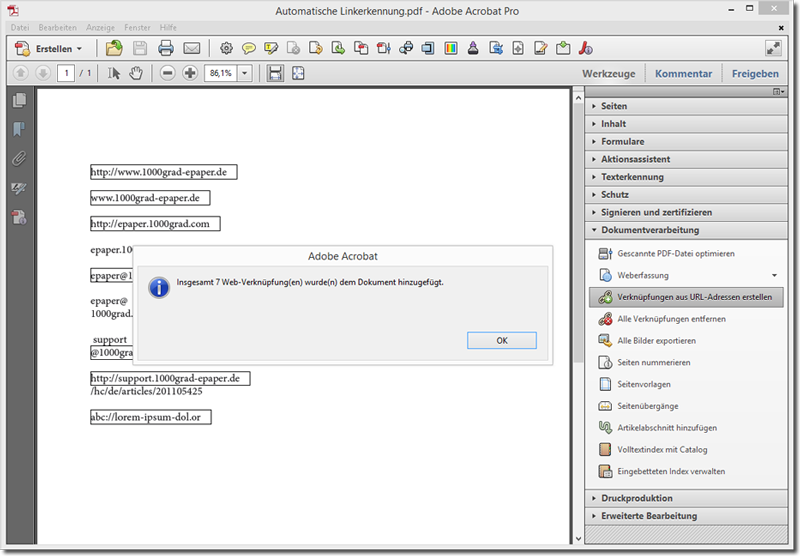Expand the Erweiterte Bearbeitung section

(686, 516)
